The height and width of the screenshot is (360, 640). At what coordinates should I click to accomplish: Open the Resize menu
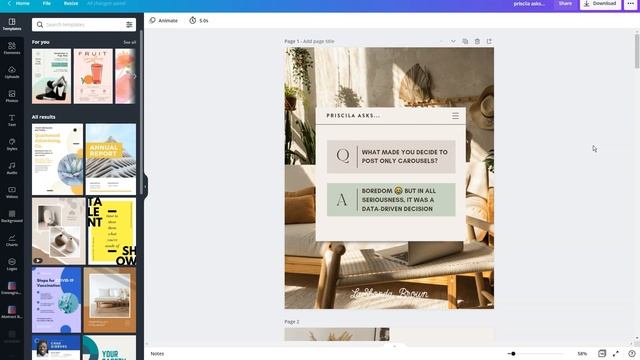(x=71, y=3)
